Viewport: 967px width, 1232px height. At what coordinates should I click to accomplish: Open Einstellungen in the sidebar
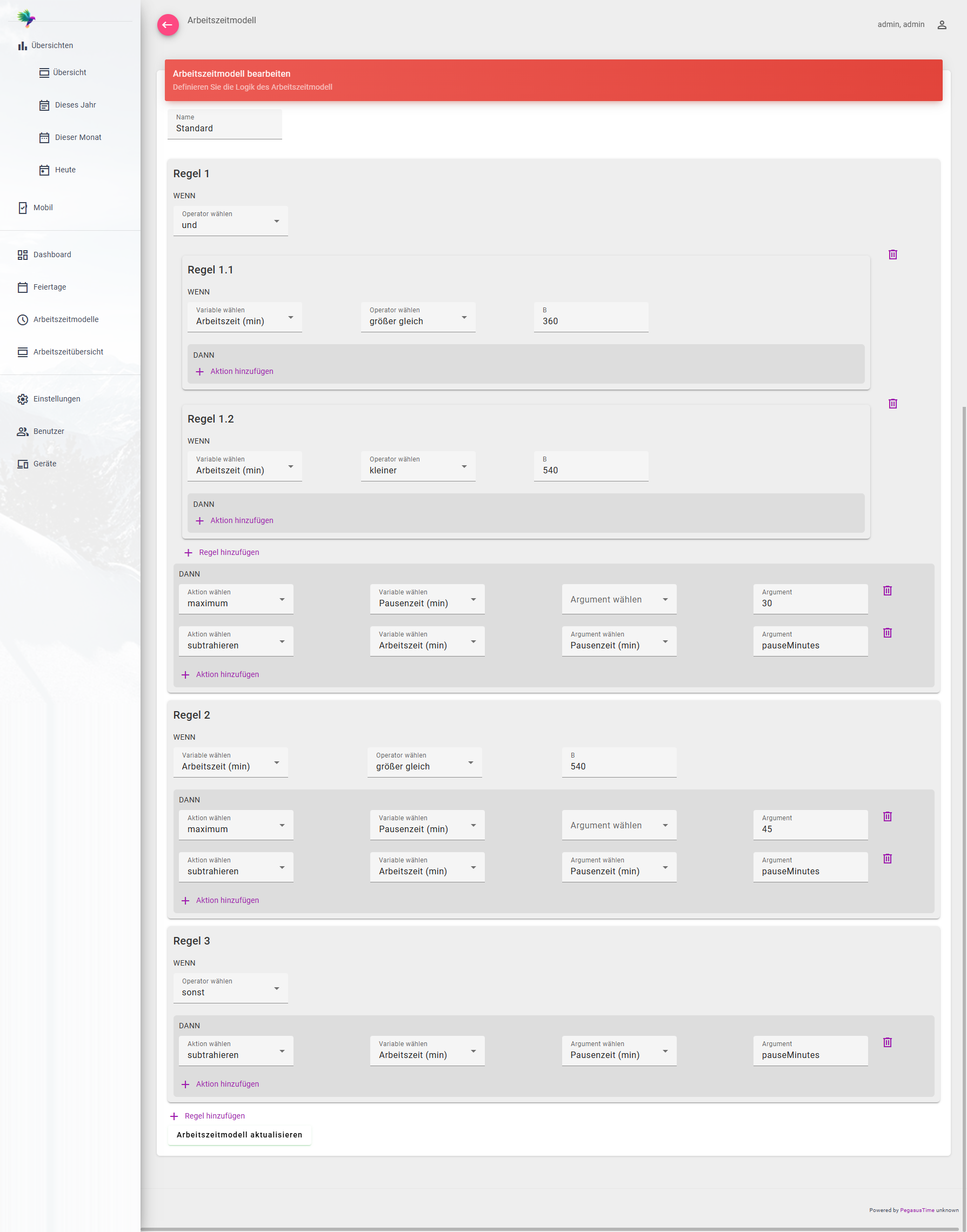(x=23, y=398)
